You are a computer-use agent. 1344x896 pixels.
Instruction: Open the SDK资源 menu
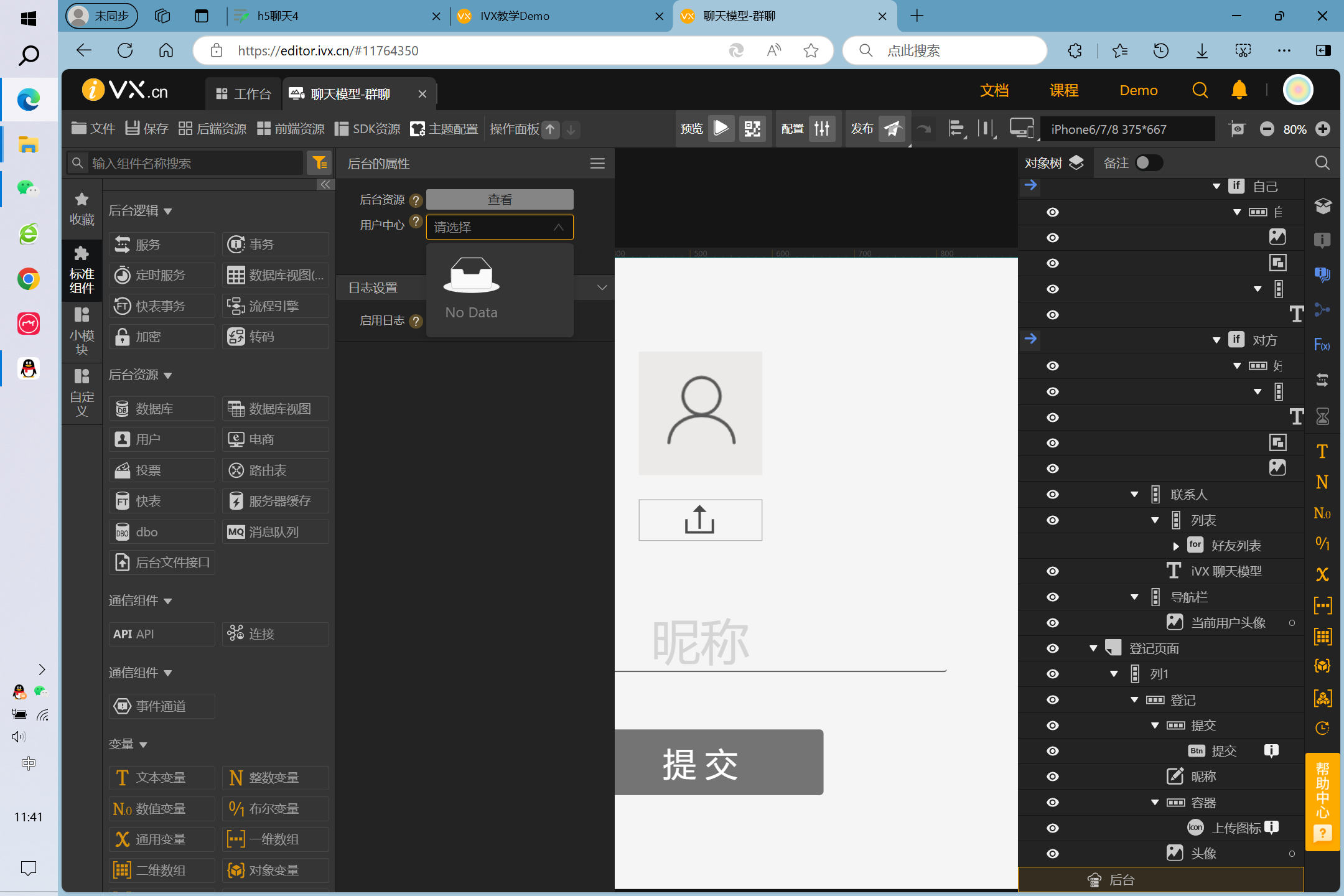tap(367, 129)
